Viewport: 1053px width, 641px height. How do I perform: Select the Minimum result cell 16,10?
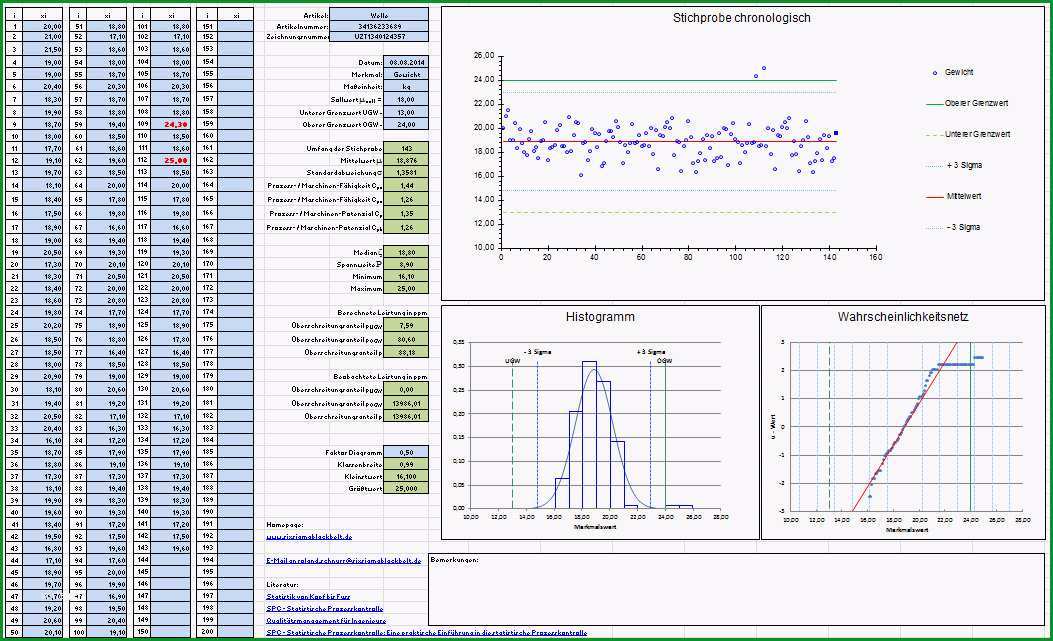pyautogui.click(x=406, y=277)
